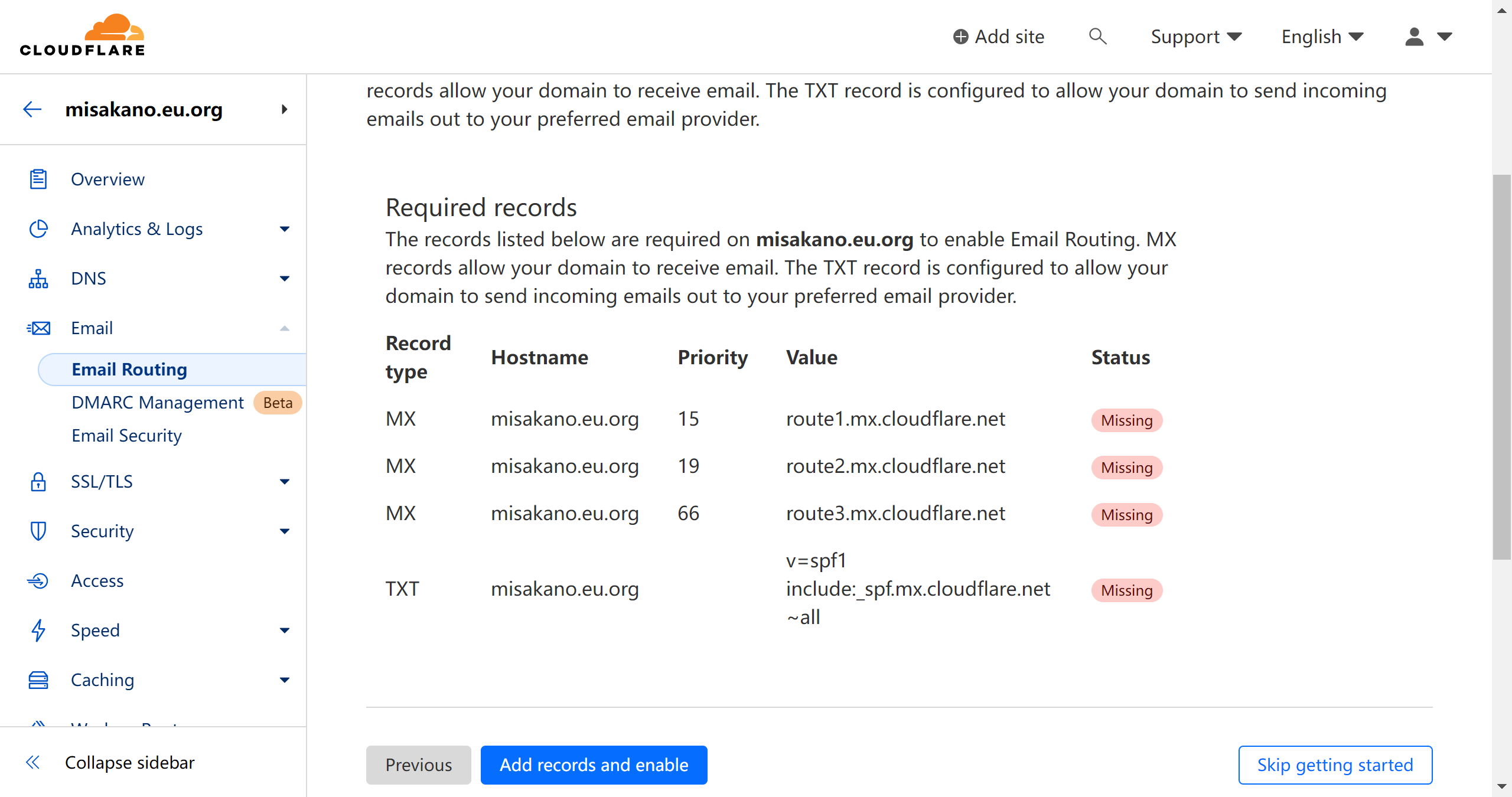The image size is (1512, 797).
Task: Click the Status column header
Action: [1120, 357]
